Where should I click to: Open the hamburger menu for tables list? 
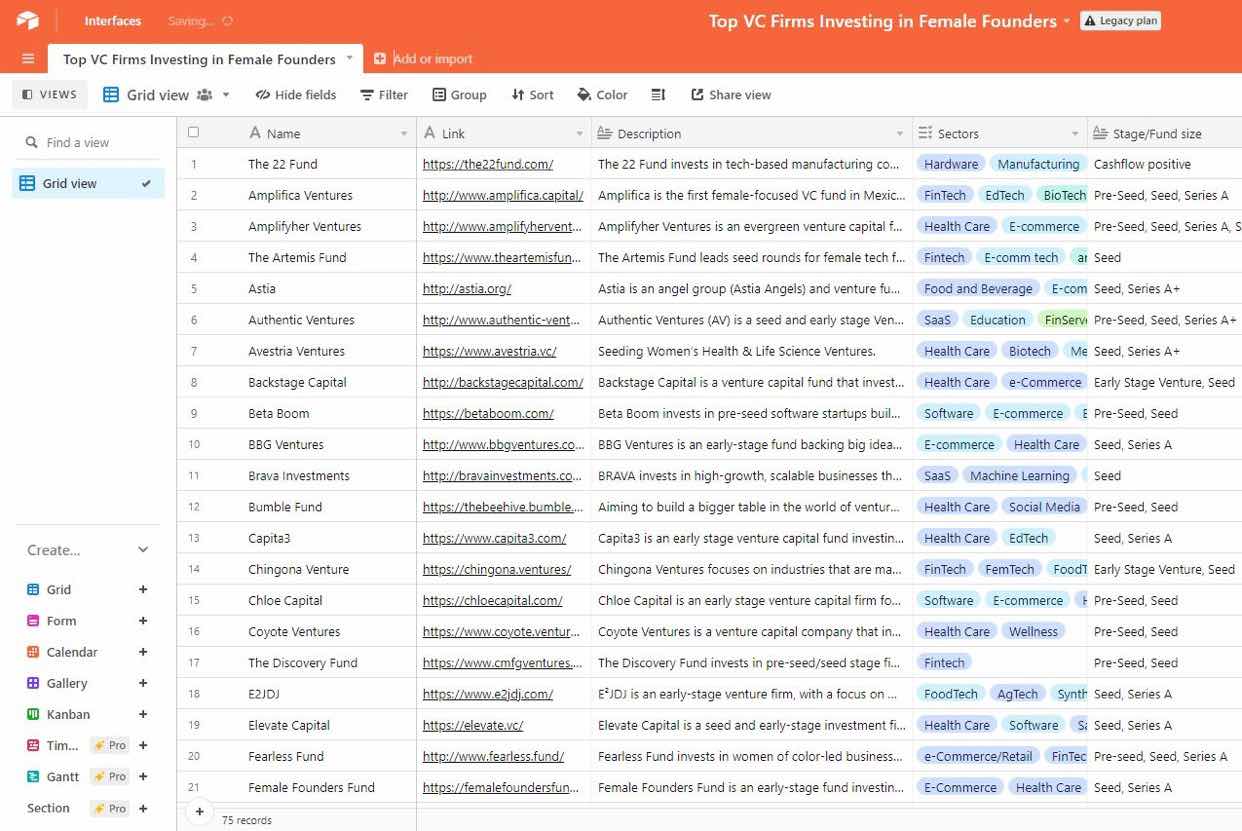tap(27, 59)
